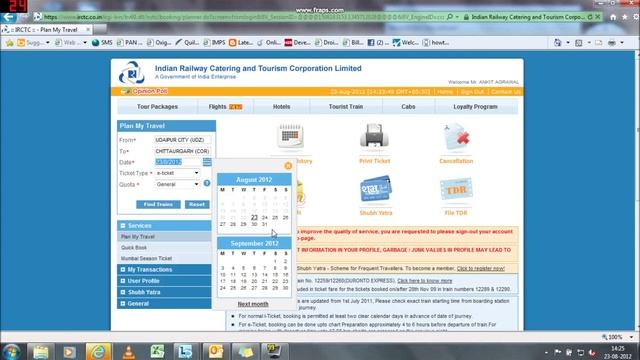This screenshot has height=360, width=640.
Task: Click the PAN bookmark
Action: point(129,42)
